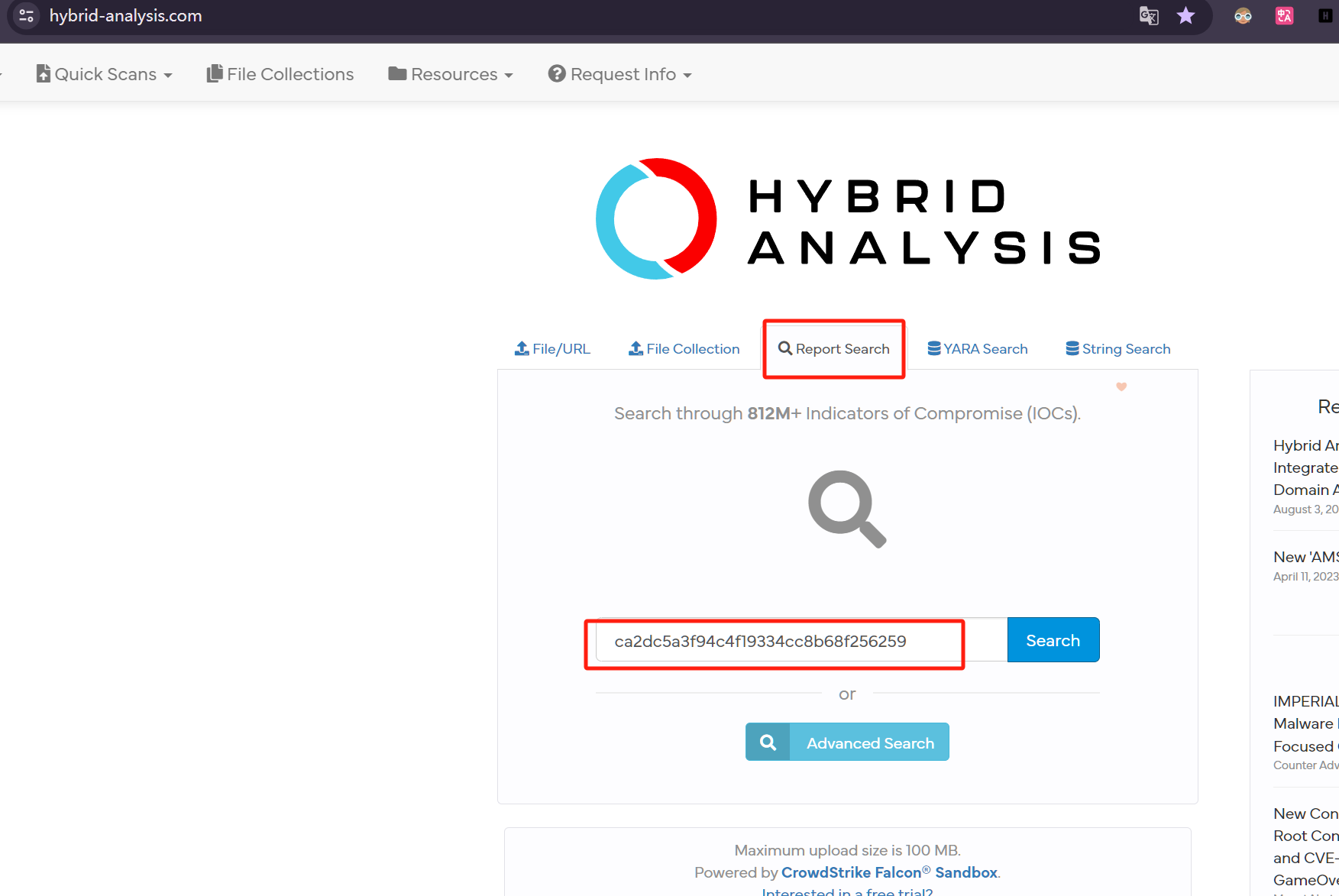Click the bookmark star icon
The height and width of the screenshot is (896, 1339).
(x=1185, y=15)
